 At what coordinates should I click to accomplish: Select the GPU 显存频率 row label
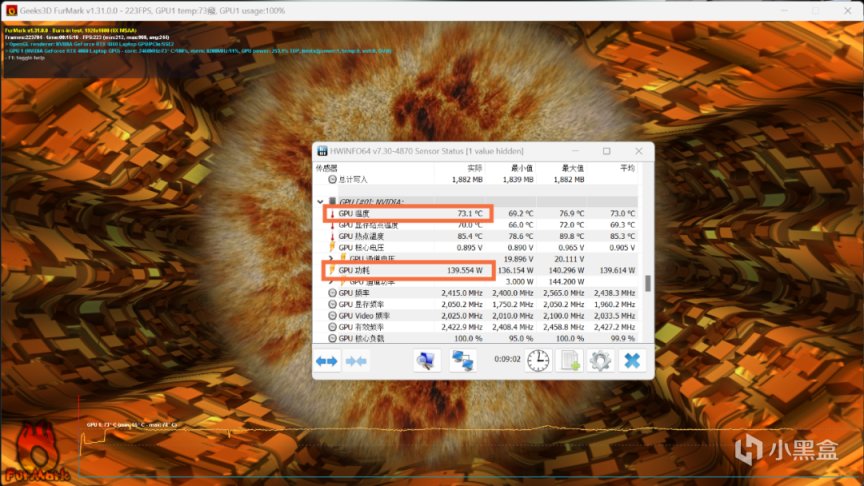361,304
